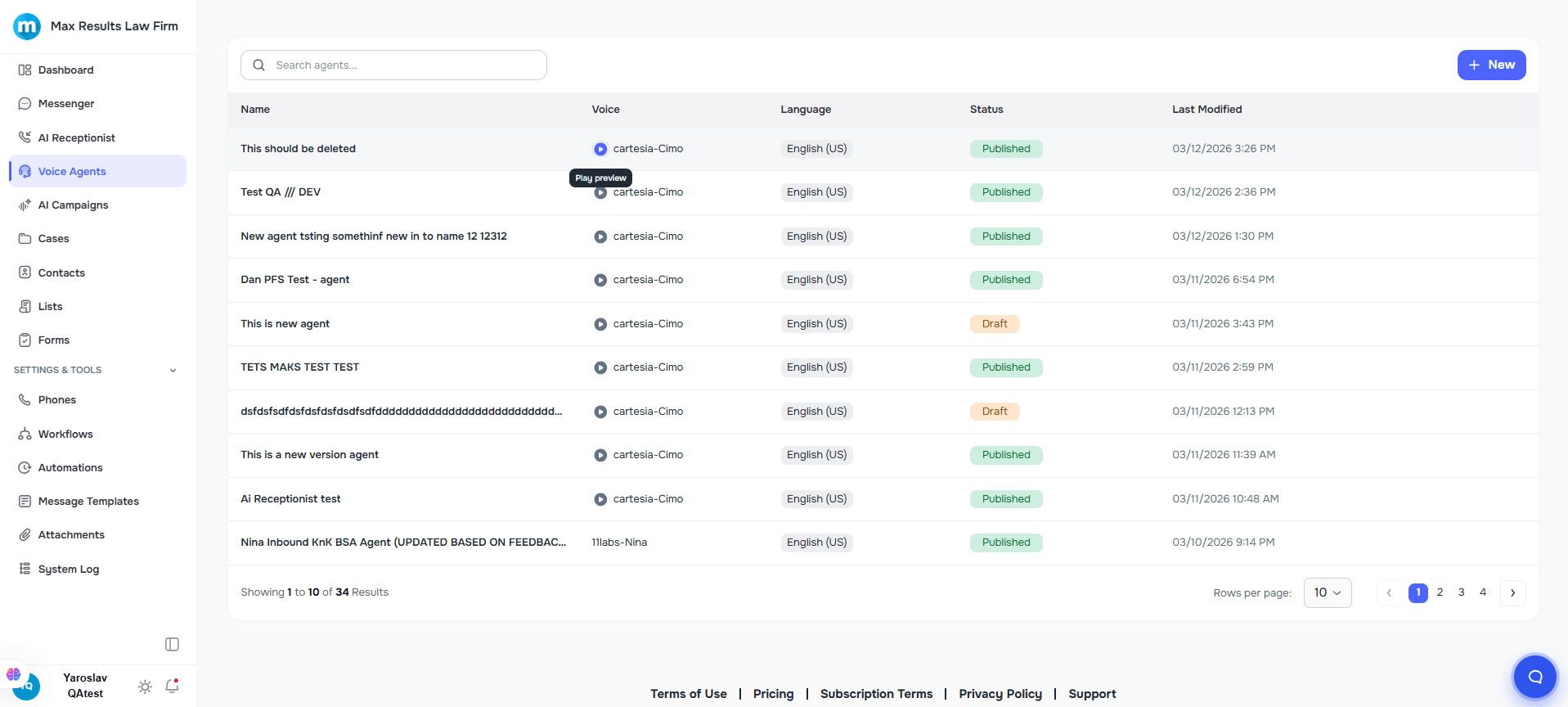The width and height of the screenshot is (1568, 707).
Task: Navigate to AI Campaigns
Action: click(x=73, y=205)
